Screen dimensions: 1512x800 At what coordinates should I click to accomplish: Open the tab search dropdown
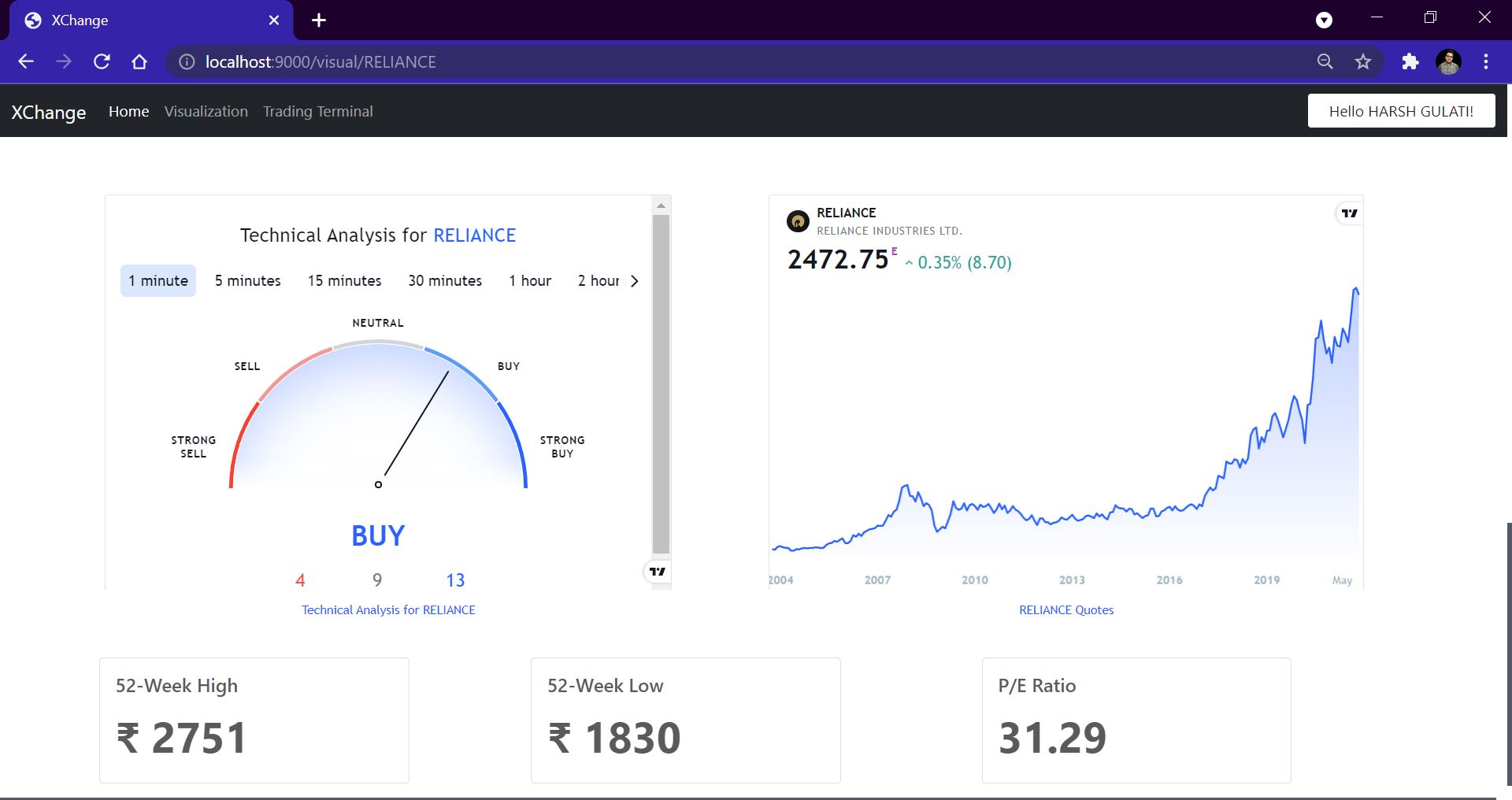pos(1325,20)
